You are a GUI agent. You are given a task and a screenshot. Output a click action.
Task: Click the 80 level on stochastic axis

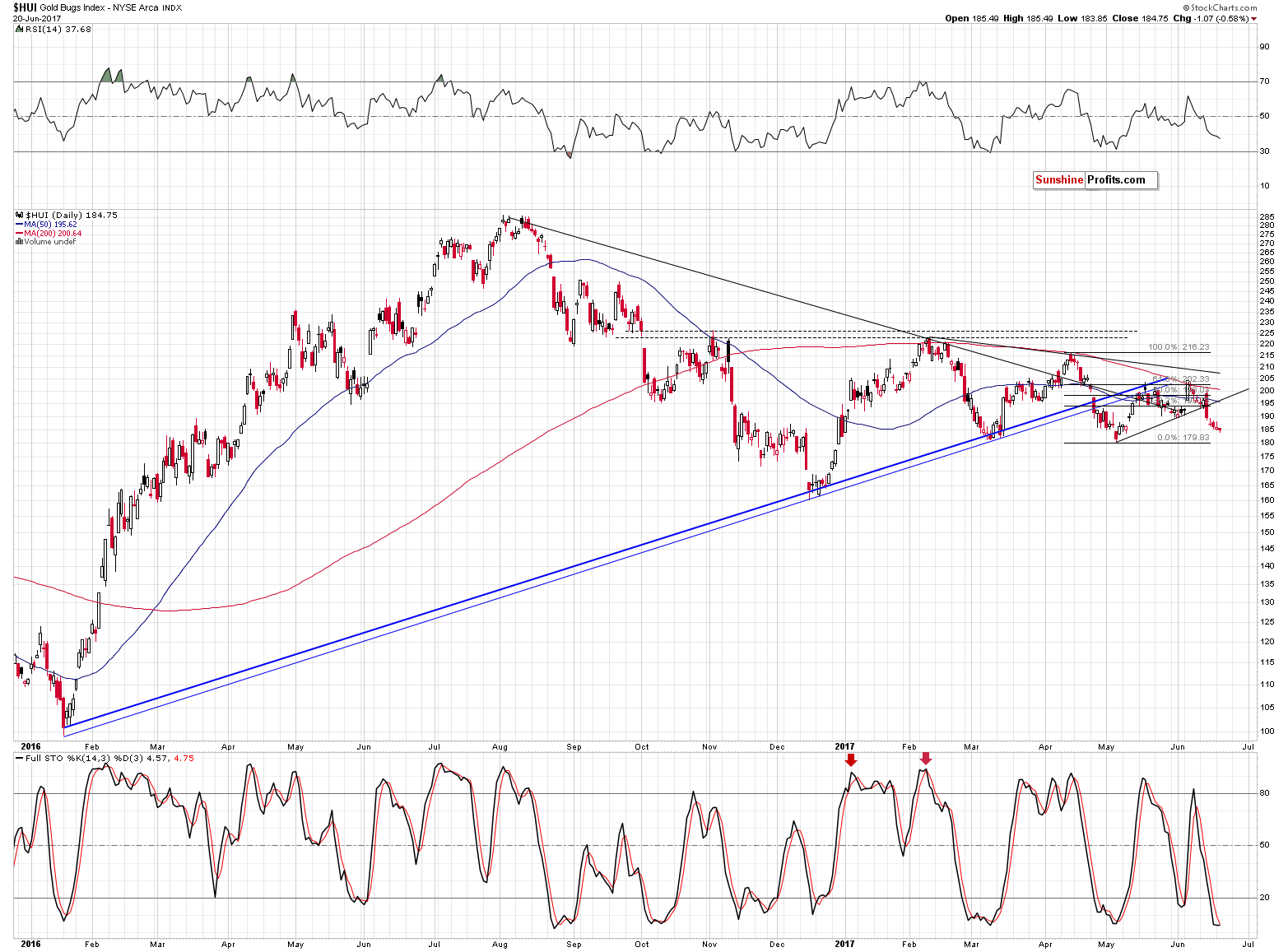tap(1264, 793)
